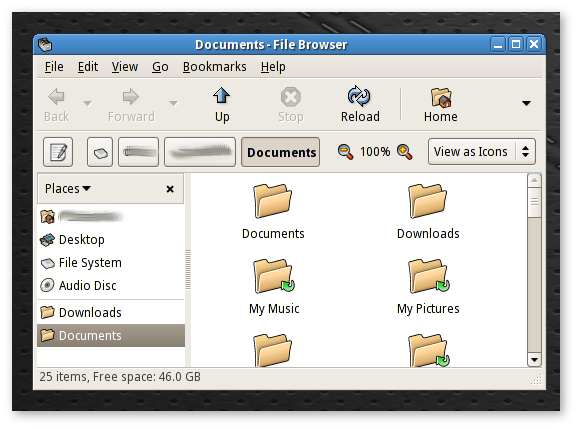Toggle text-based location entry with the pencil button
The height and width of the screenshot is (429, 578).
coord(58,152)
